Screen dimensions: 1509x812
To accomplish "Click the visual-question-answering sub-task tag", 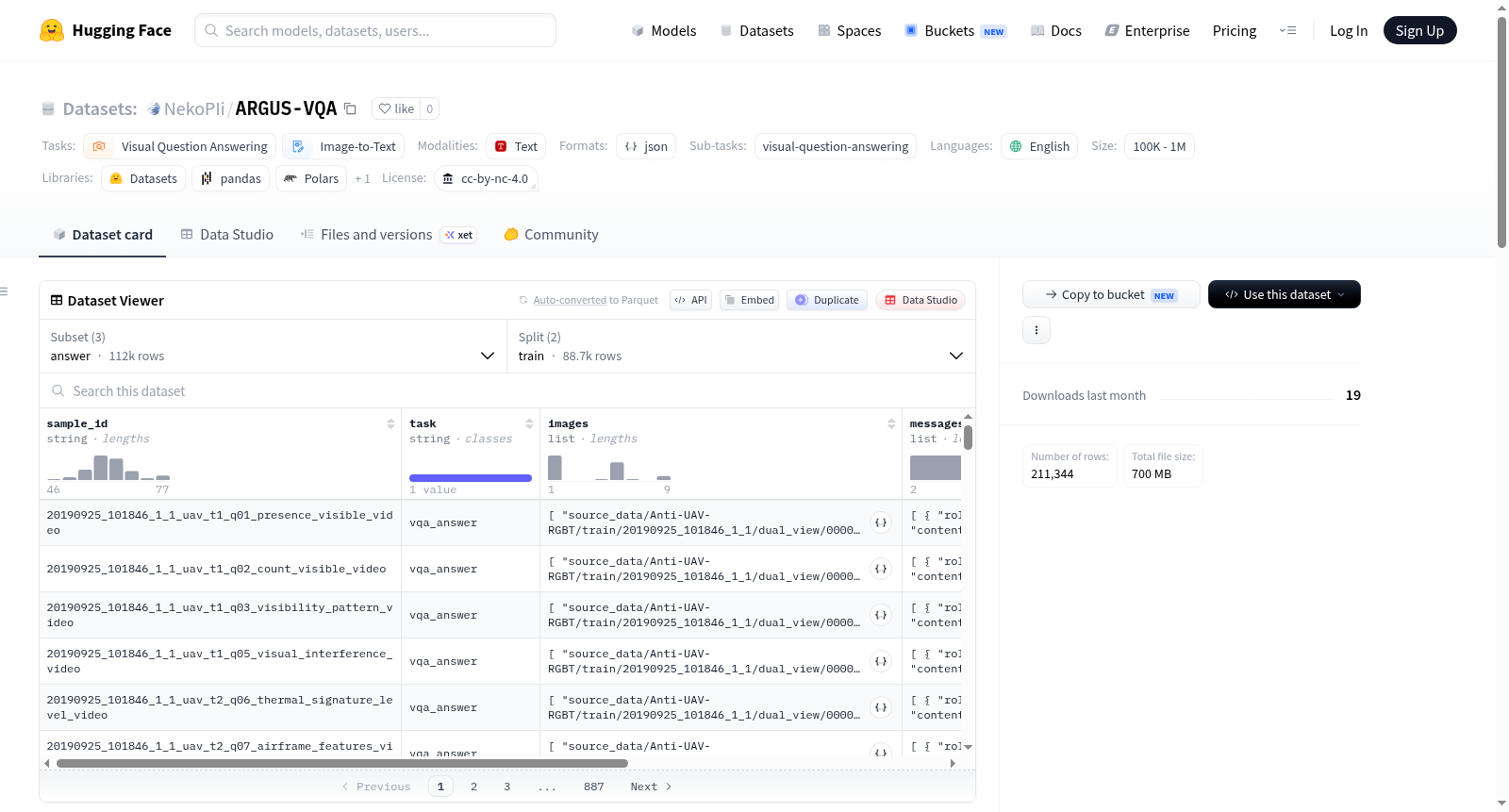I will click(x=836, y=146).
